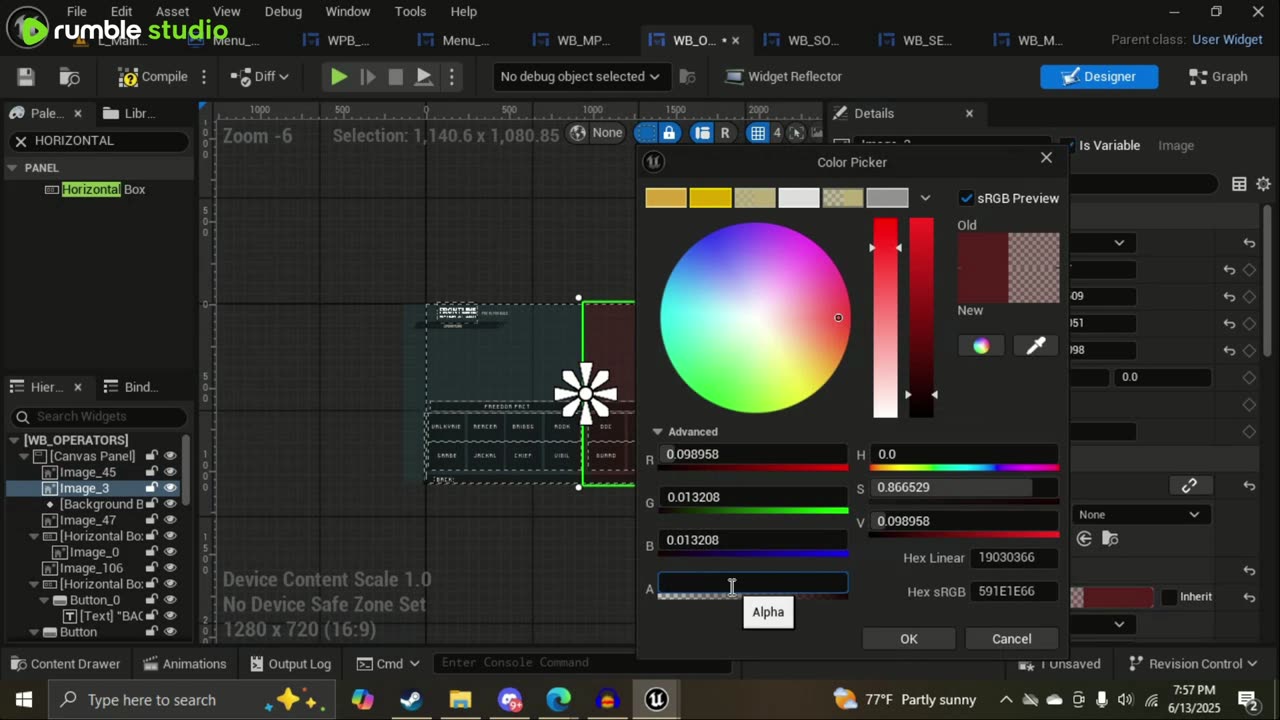
Task: Select the first gold saved color swatch
Action: [666, 198]
